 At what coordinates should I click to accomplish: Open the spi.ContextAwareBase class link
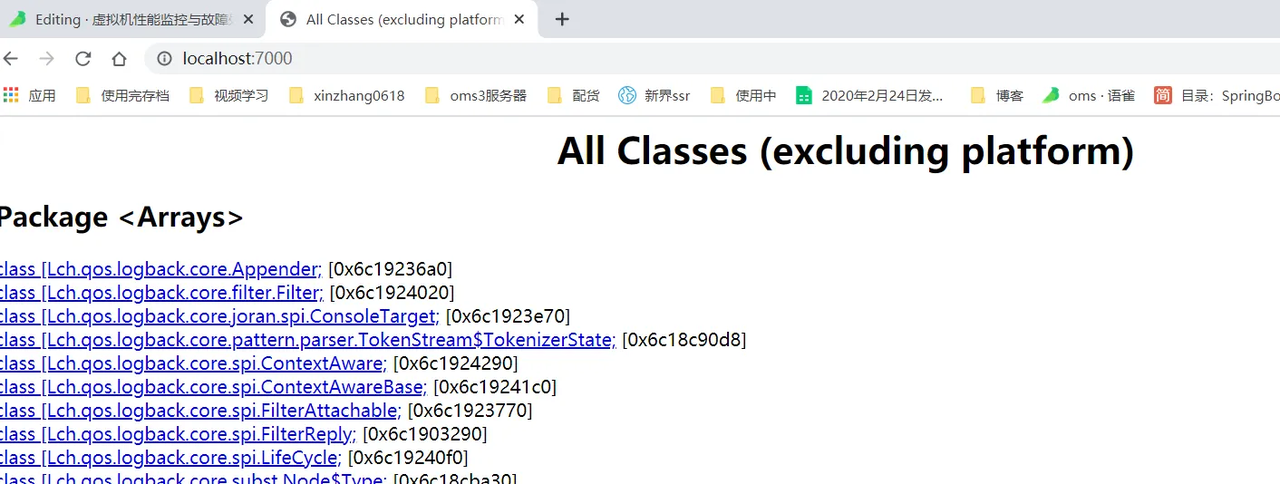pos(213,387)
